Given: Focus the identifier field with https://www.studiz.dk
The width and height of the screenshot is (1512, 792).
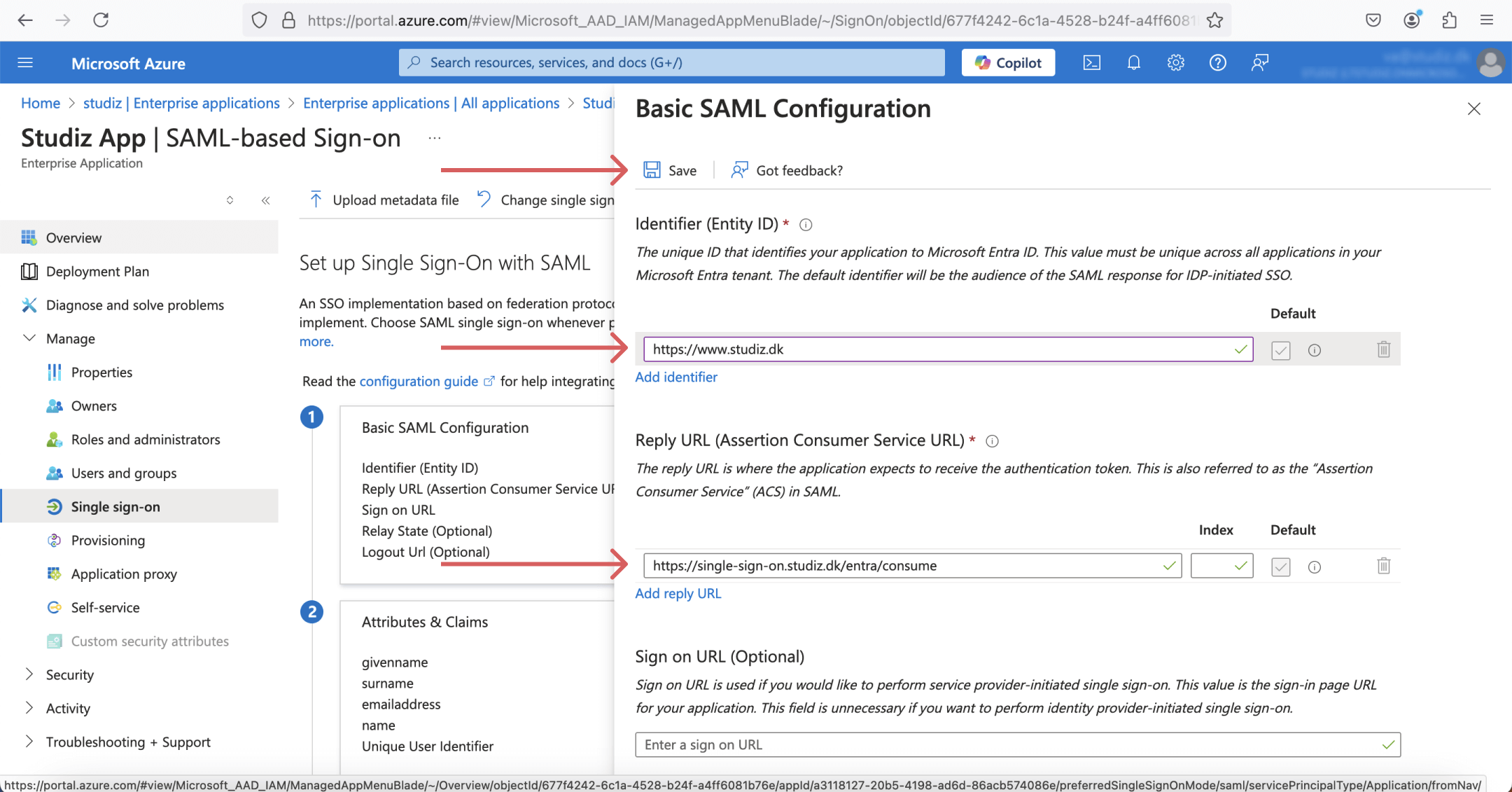Looking at the screenshot, I should coord(948,349).
